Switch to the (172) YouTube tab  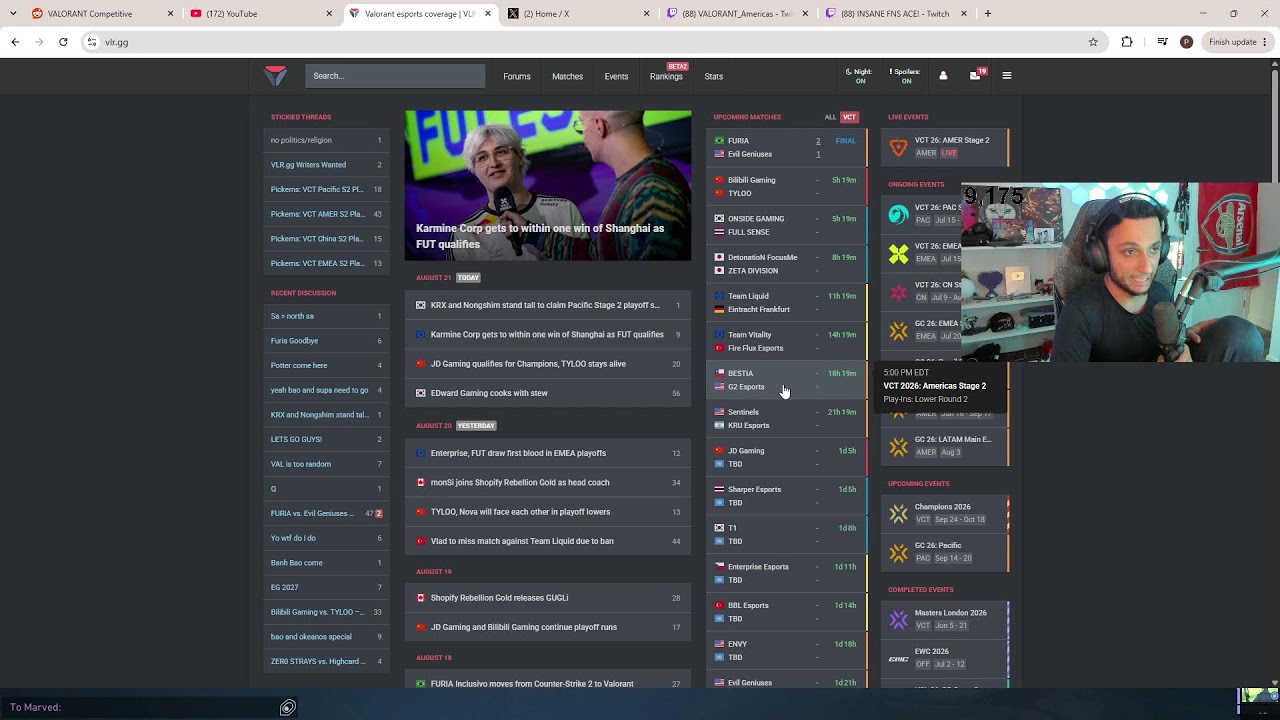tap(259, 14)
